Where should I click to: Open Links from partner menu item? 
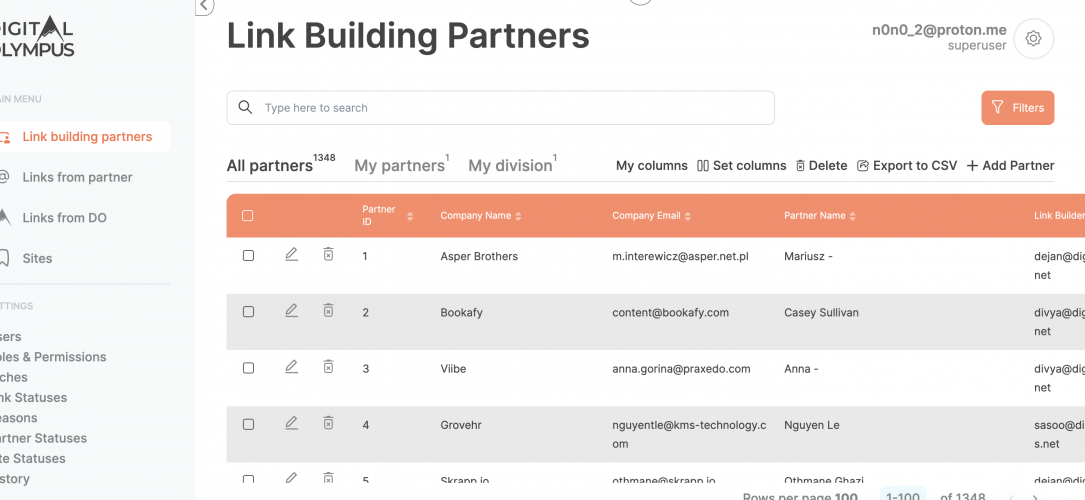coord(77,177)
